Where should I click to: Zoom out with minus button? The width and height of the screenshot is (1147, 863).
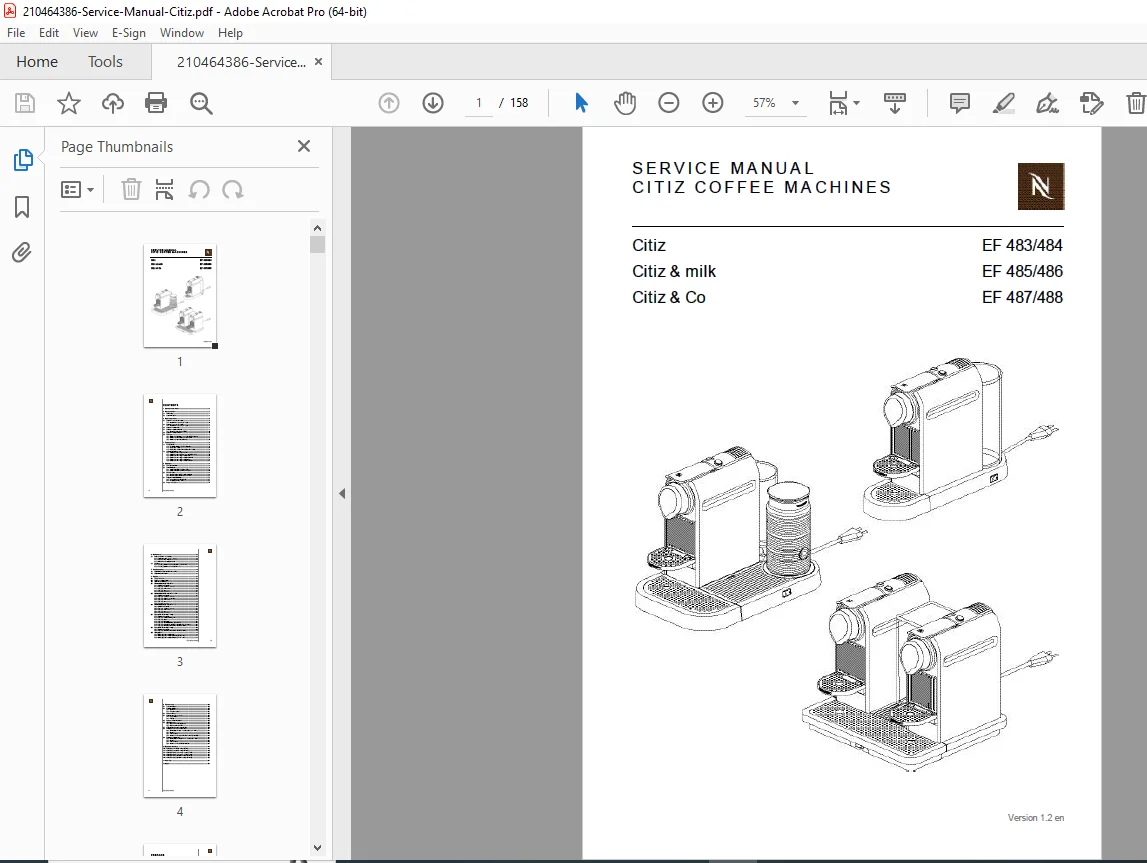click(x=669, y=103)
